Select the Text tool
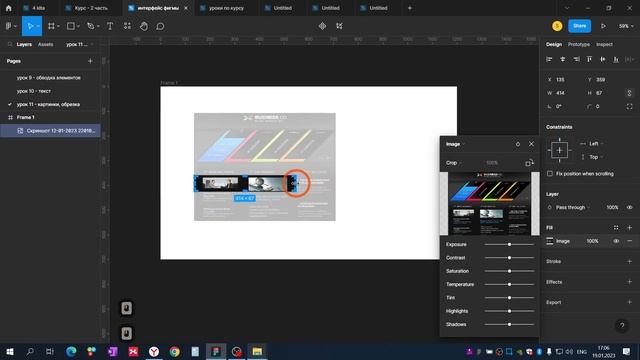 point(110,26)
